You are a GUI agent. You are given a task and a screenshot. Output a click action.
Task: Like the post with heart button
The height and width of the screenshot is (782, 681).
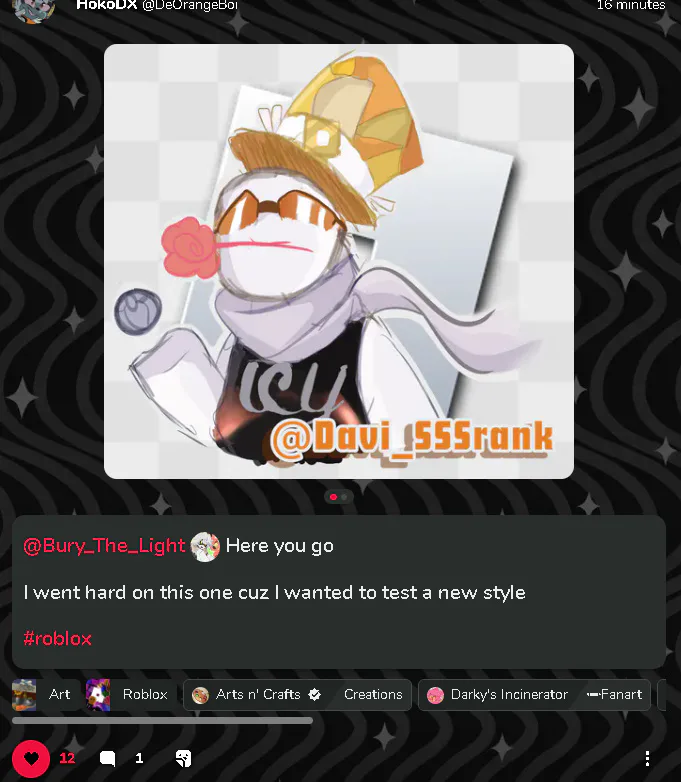tap(31, 759)
